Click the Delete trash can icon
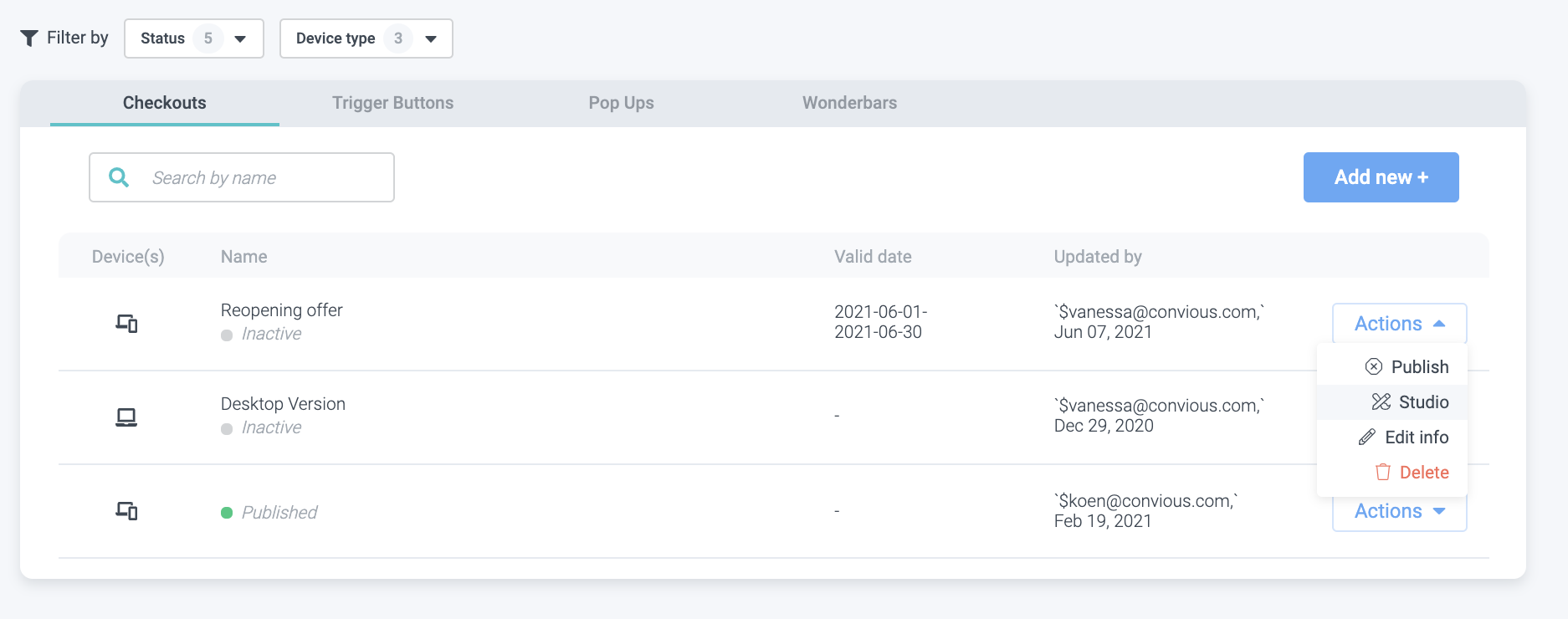1568x619 pixels. 1383,473
